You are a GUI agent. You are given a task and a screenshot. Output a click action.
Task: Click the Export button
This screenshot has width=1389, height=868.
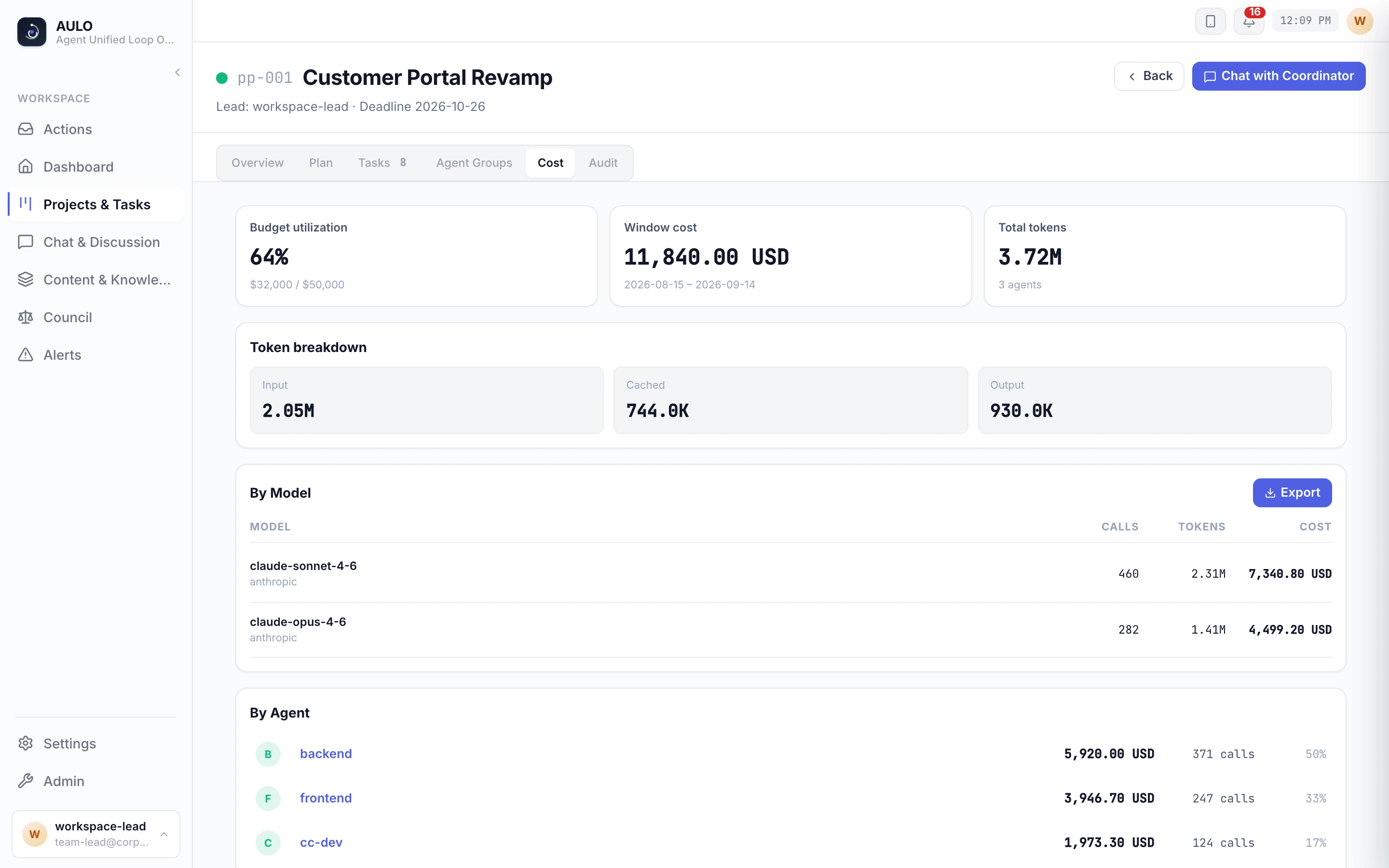coord(1292,492)
